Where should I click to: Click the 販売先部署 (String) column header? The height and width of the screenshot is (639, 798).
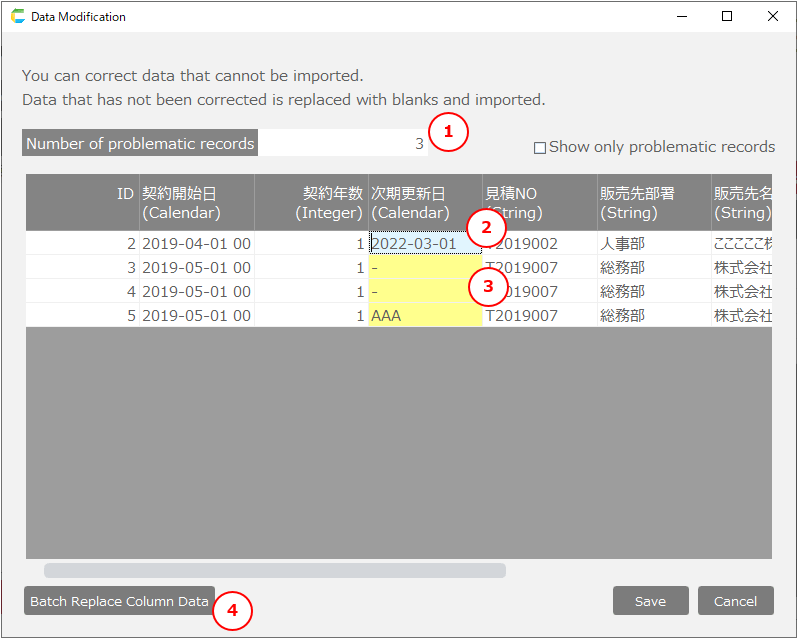point(653,203)
